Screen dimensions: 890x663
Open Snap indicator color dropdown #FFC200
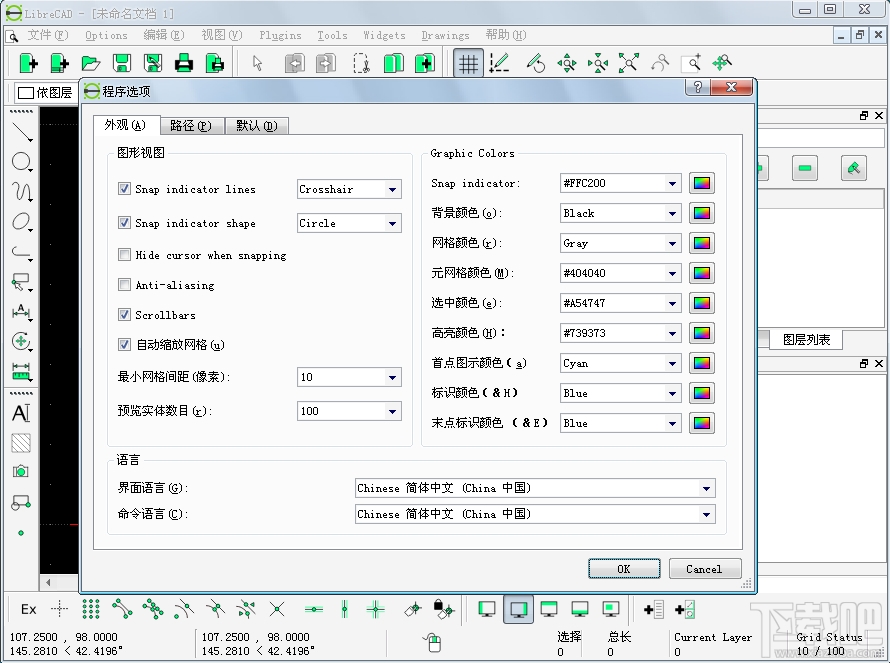tap(620, 183)
